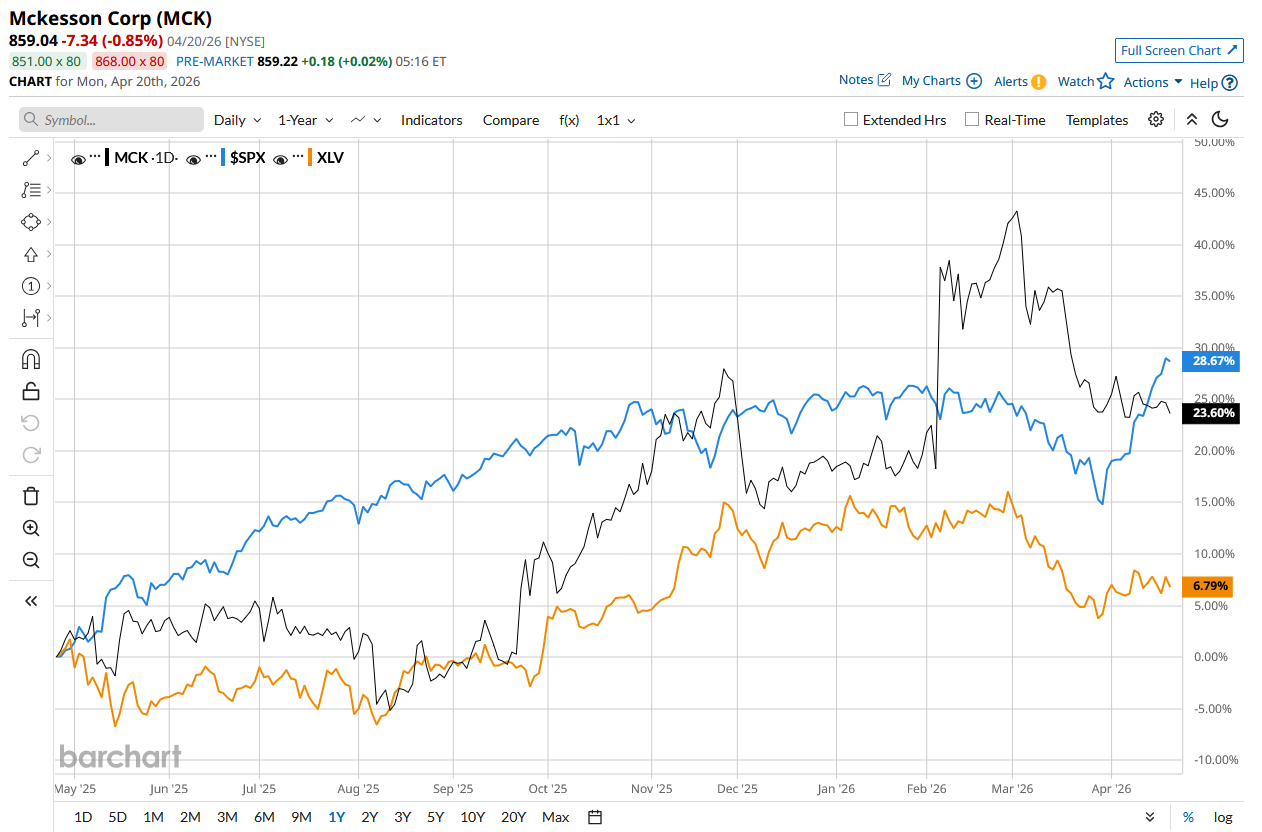Screen dimensions: 1262x832
Task: Click the undo arrow
Action: tap(30, 423)
